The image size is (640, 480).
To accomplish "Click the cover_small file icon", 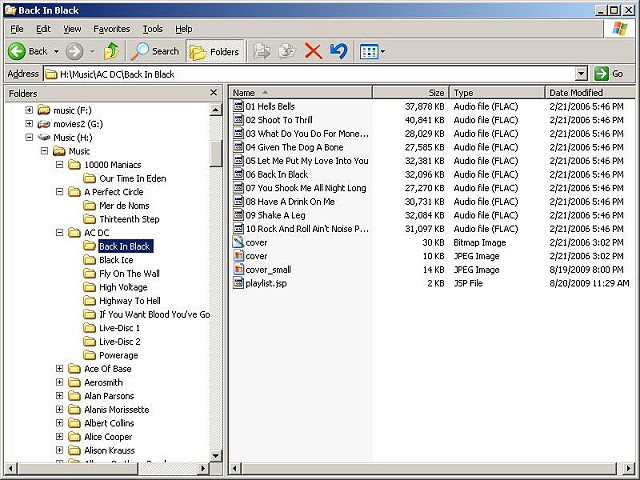I will click(238, 269).
